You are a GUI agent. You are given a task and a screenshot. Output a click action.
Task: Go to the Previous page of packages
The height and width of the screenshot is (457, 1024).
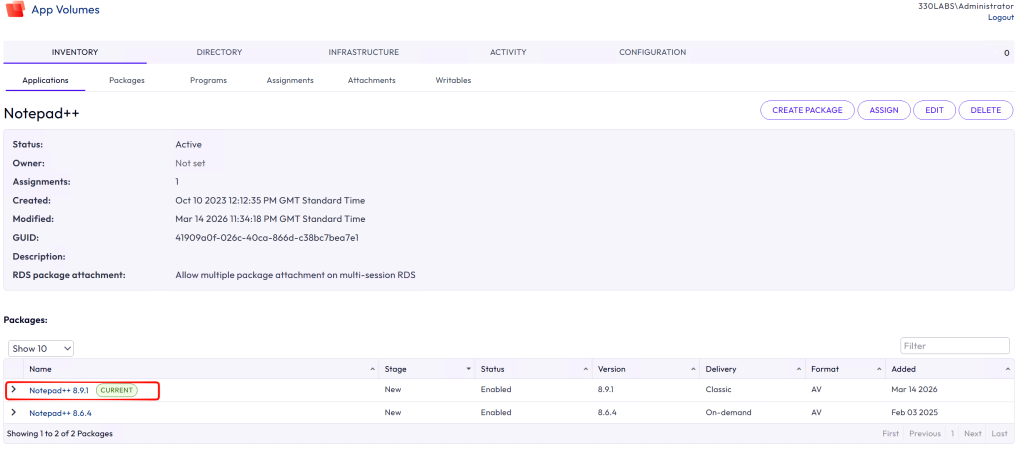(925, 433)
